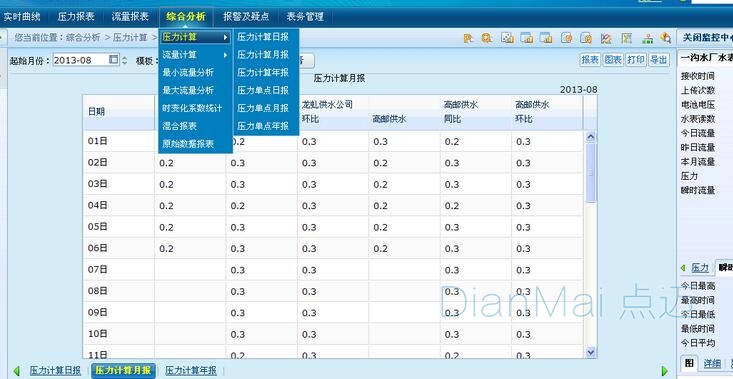Click the table scrollbar up arrow
The image size is (733, 379).
590,137
